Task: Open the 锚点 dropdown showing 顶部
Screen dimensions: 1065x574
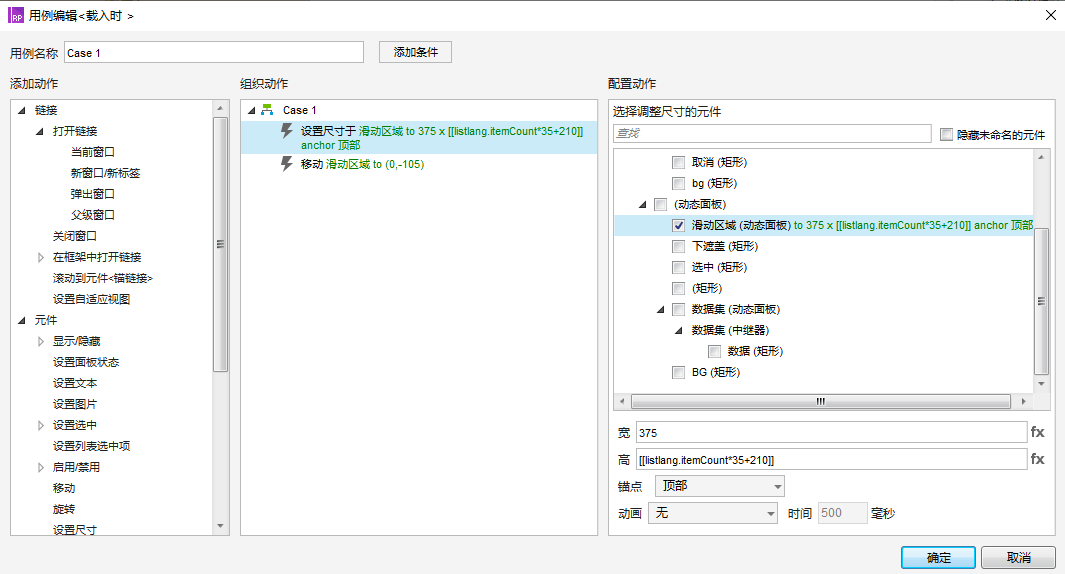Action: tap(719, 486)
